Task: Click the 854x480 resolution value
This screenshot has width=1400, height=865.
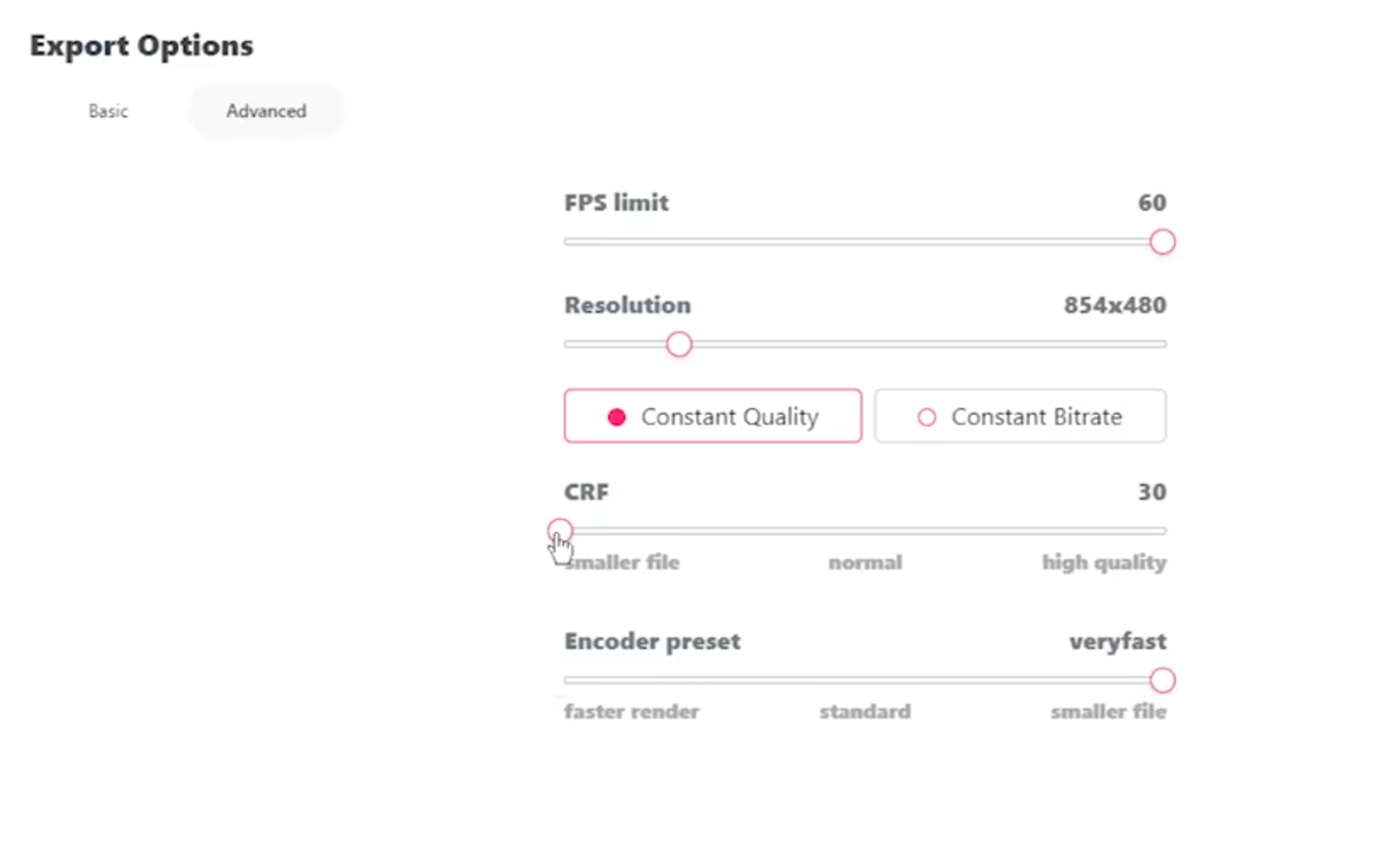Action: point(1115,305)
